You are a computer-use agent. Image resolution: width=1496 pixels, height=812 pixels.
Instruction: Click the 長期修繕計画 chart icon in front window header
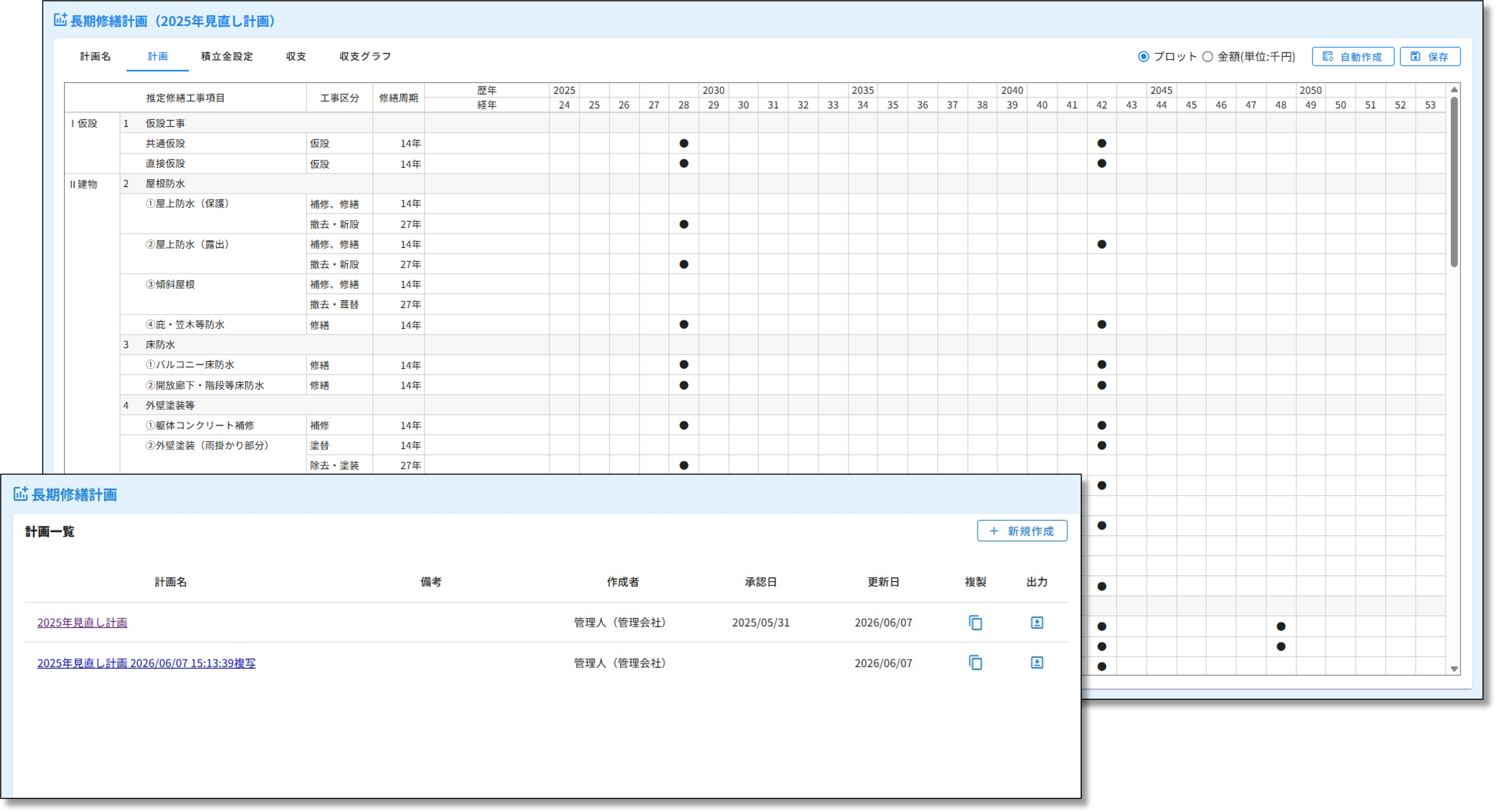click(x=20, y=494)
